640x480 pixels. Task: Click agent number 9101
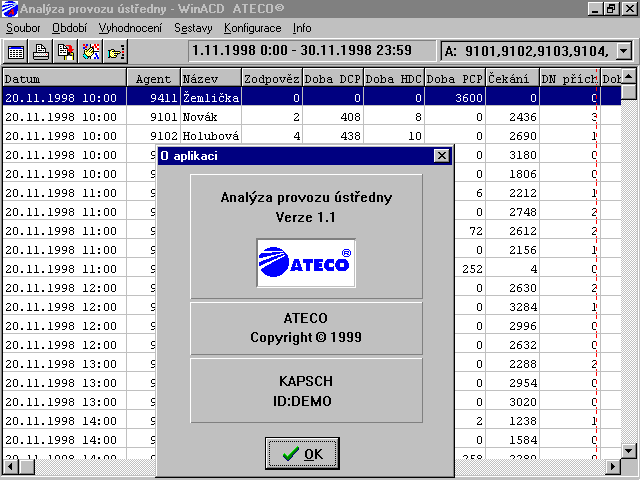pos(164,117)
